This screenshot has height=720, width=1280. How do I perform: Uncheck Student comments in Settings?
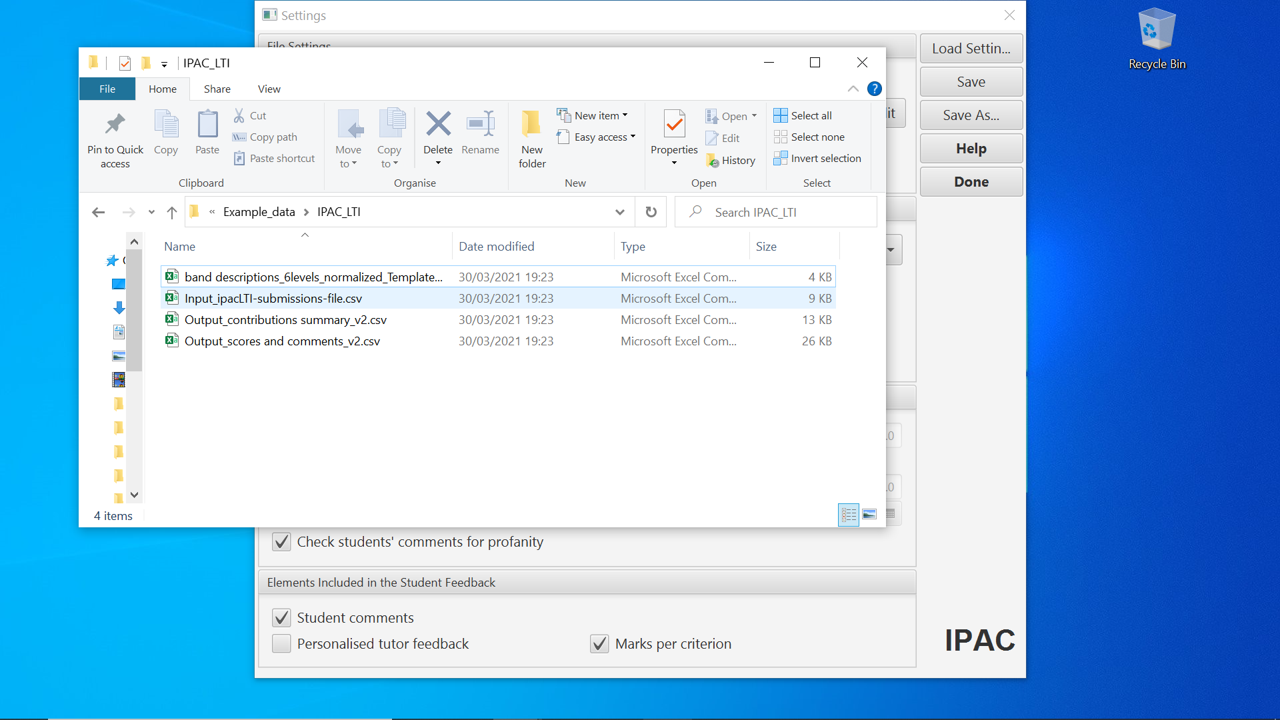282,618
